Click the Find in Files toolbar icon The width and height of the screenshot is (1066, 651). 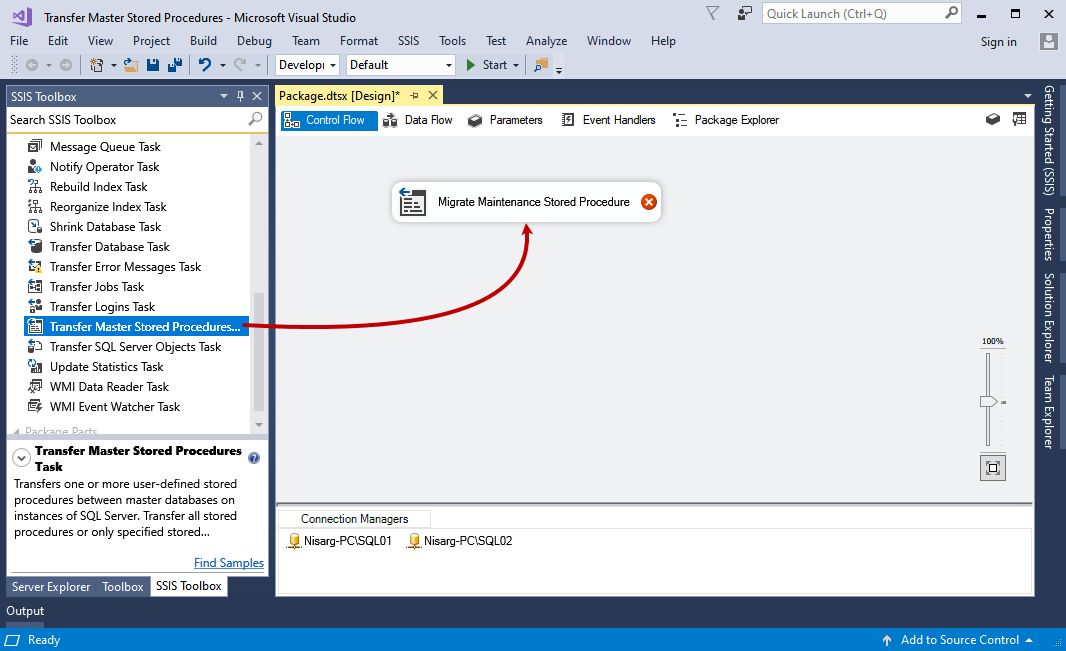[x=541, y=65]
